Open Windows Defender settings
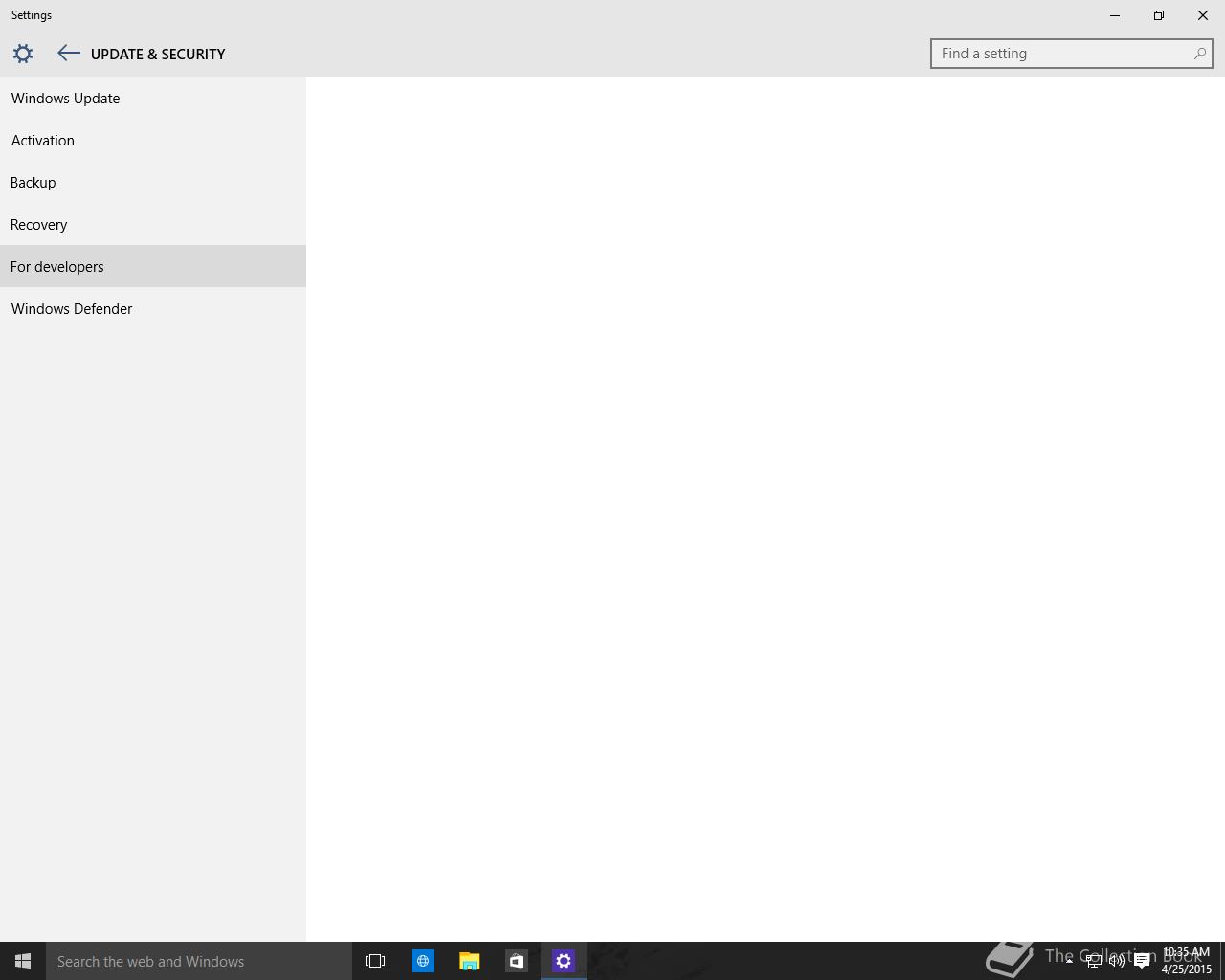Viewport: 1225px width, 980px height. pyautogui.click(x=153, y=308)
